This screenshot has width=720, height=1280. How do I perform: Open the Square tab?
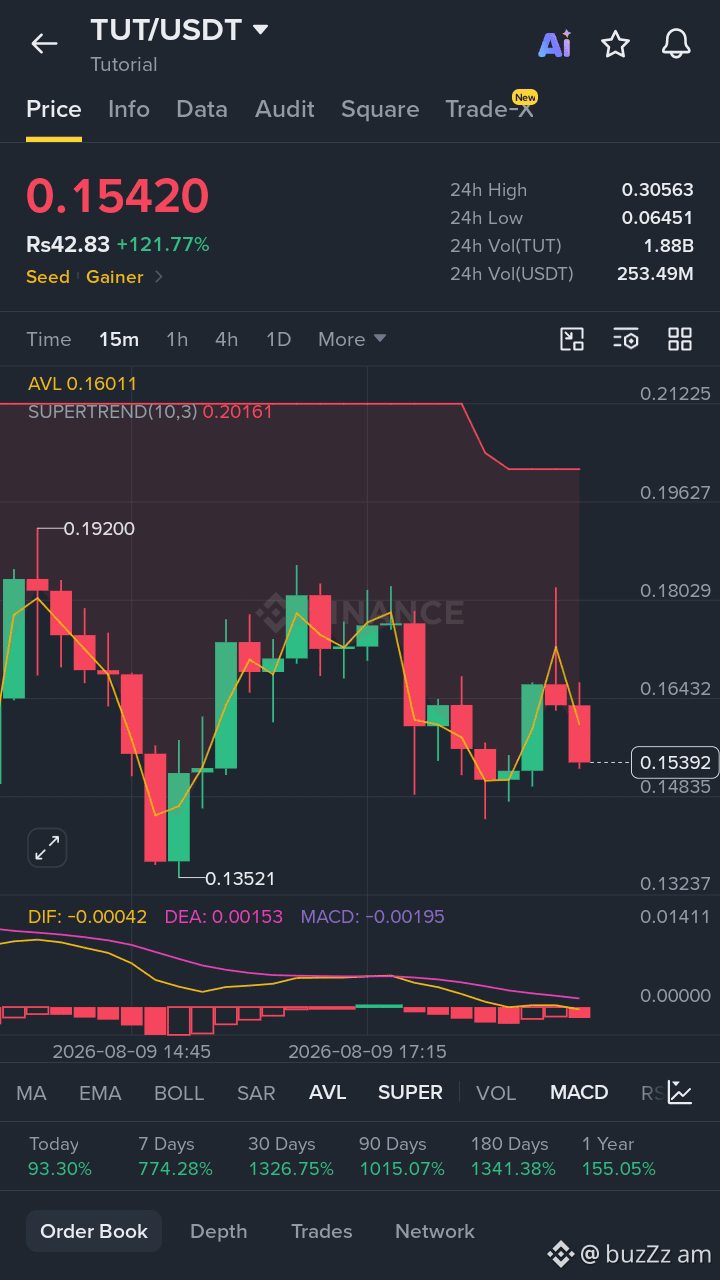click(380, 109)
